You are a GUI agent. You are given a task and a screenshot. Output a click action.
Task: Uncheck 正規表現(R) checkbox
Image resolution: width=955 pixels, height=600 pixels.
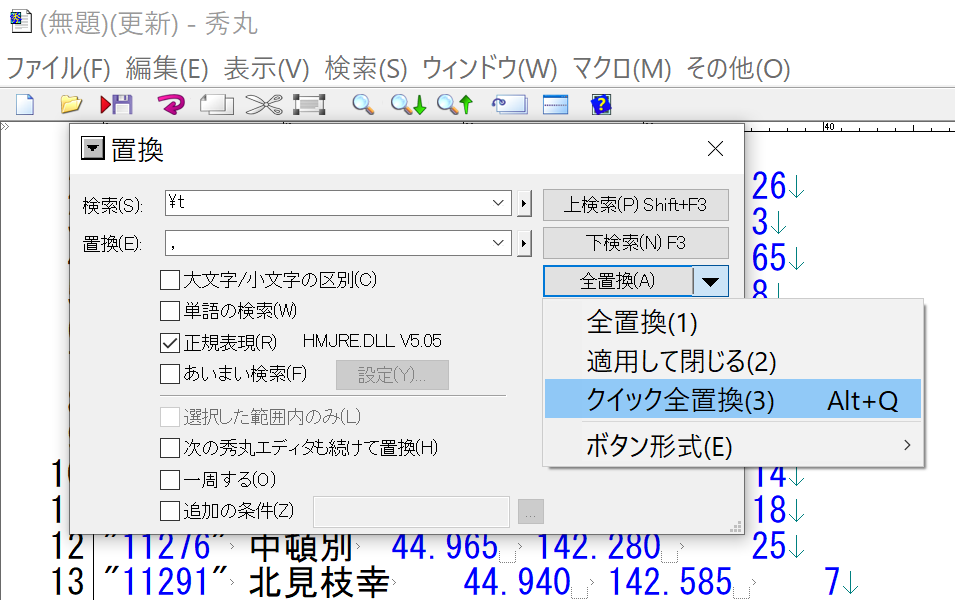coord(170,343)
